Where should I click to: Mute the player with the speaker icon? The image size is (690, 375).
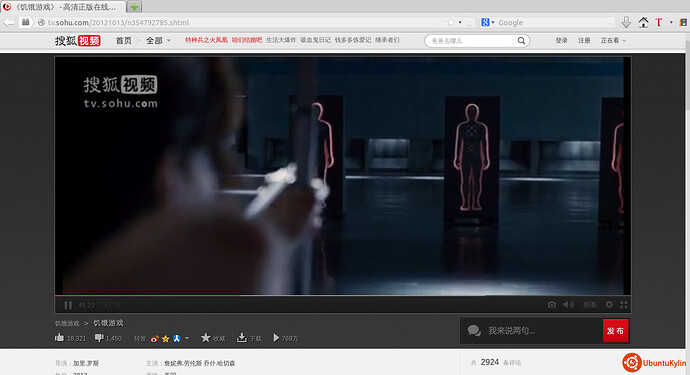[x=568, y=305]
